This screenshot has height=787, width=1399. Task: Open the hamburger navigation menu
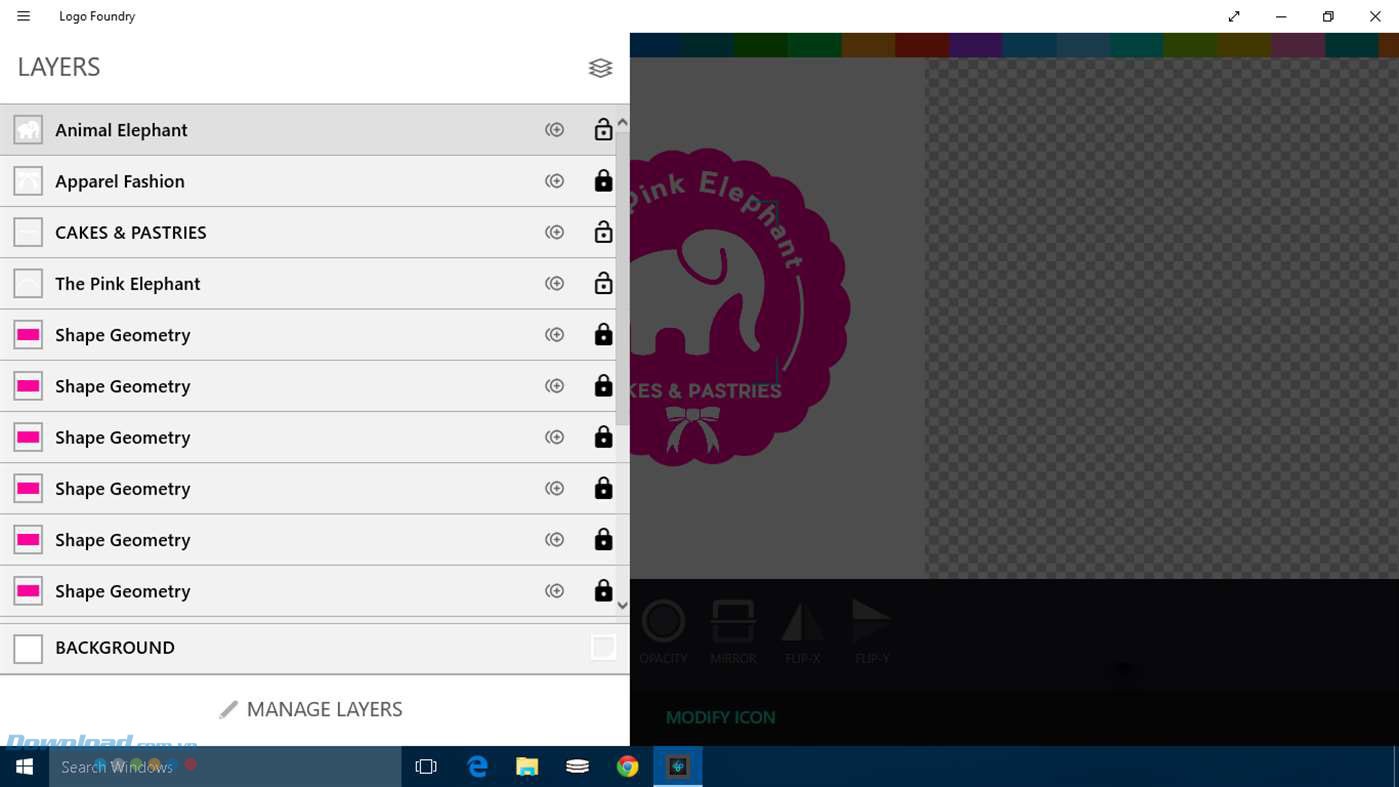[x=23, y=16]
